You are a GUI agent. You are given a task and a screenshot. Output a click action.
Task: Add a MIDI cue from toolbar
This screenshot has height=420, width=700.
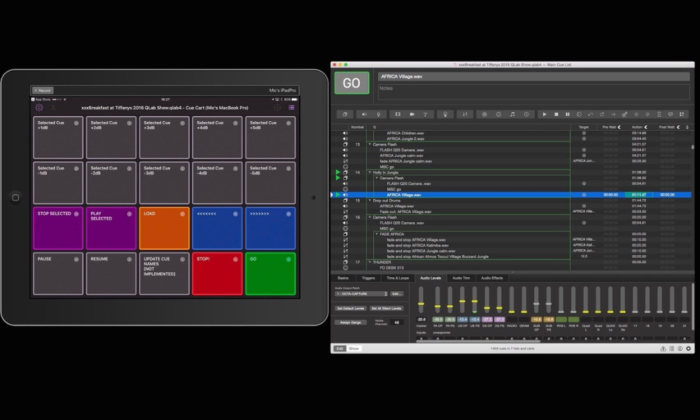(x=498, y=114)
